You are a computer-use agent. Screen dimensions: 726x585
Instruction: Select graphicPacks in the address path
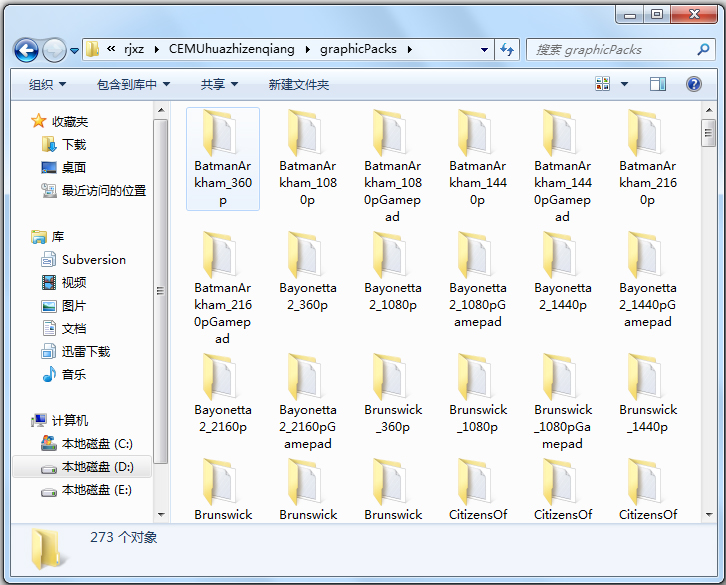(358, 49)
